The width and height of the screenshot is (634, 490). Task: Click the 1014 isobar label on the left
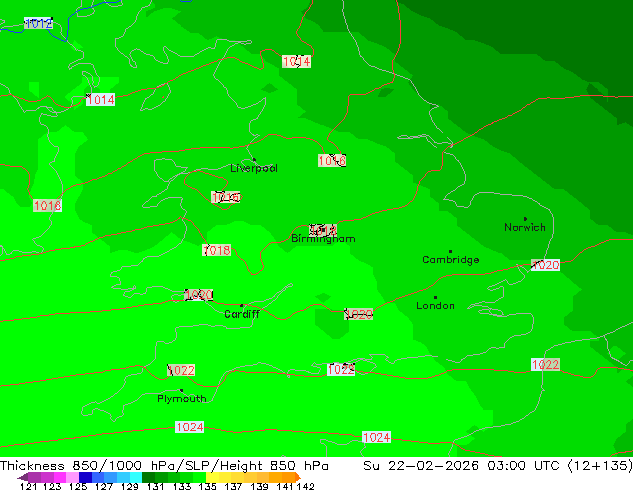click(100, 99)
